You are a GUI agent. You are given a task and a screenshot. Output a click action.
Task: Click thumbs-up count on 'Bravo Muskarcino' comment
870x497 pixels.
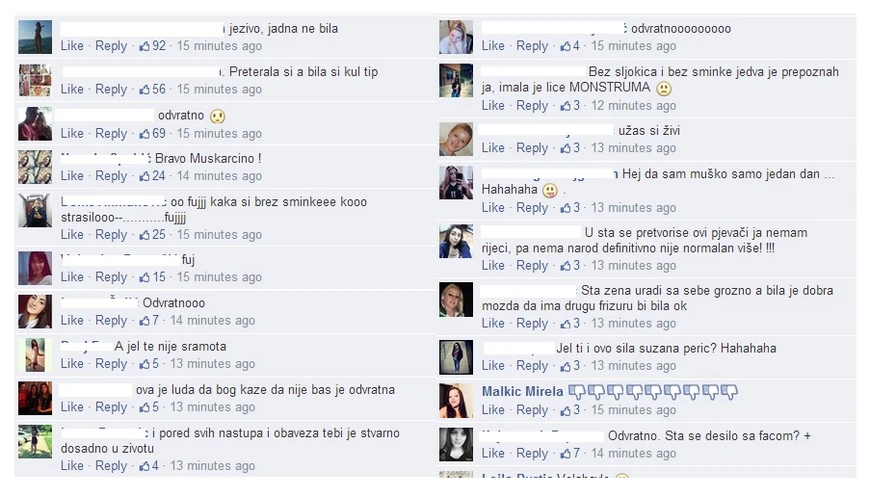point(144,176)
